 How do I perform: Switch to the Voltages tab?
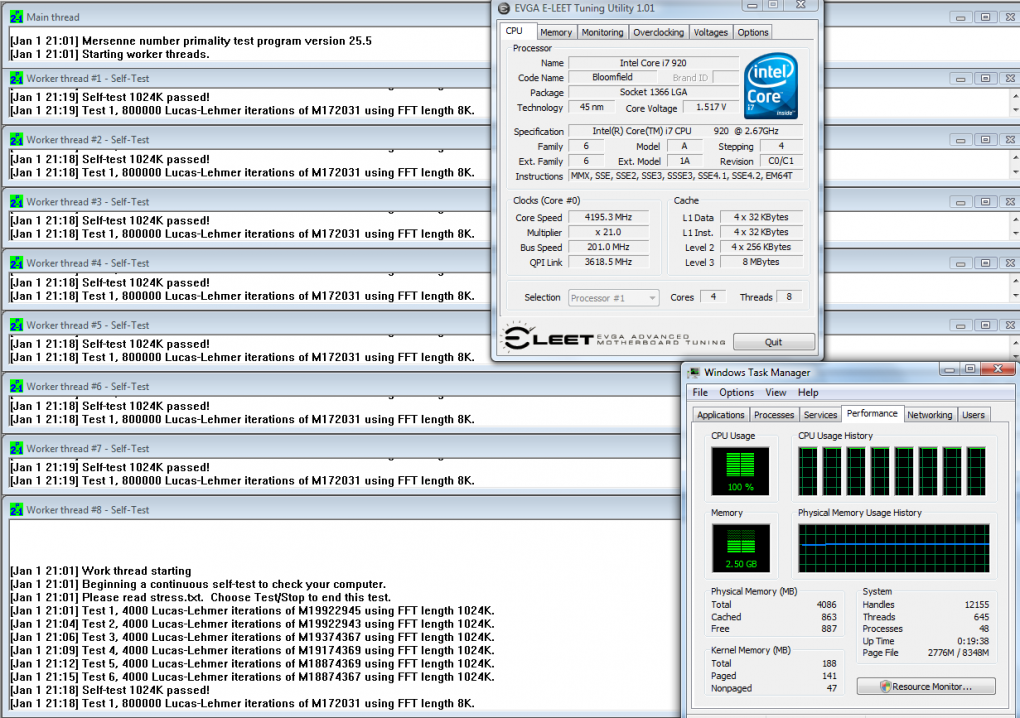tap(710, 33)
